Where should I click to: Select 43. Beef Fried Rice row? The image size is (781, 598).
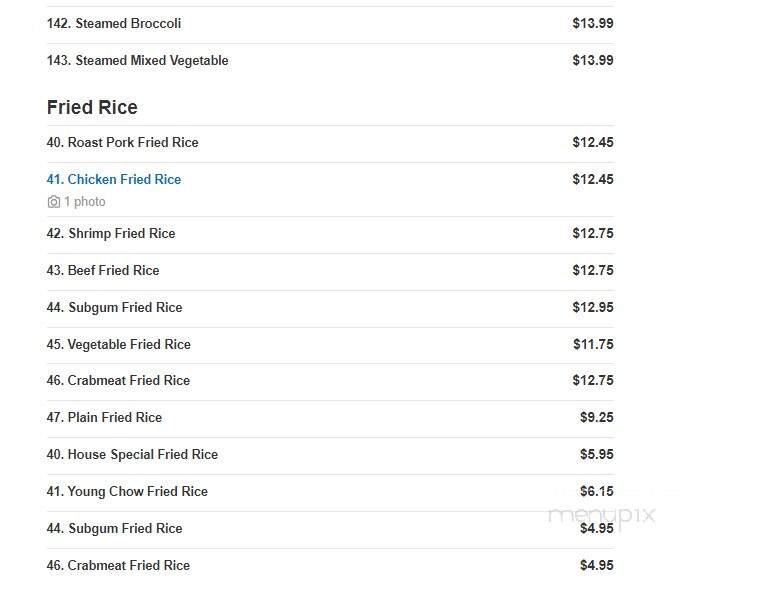pyautogui.click(x=330, y=272)
